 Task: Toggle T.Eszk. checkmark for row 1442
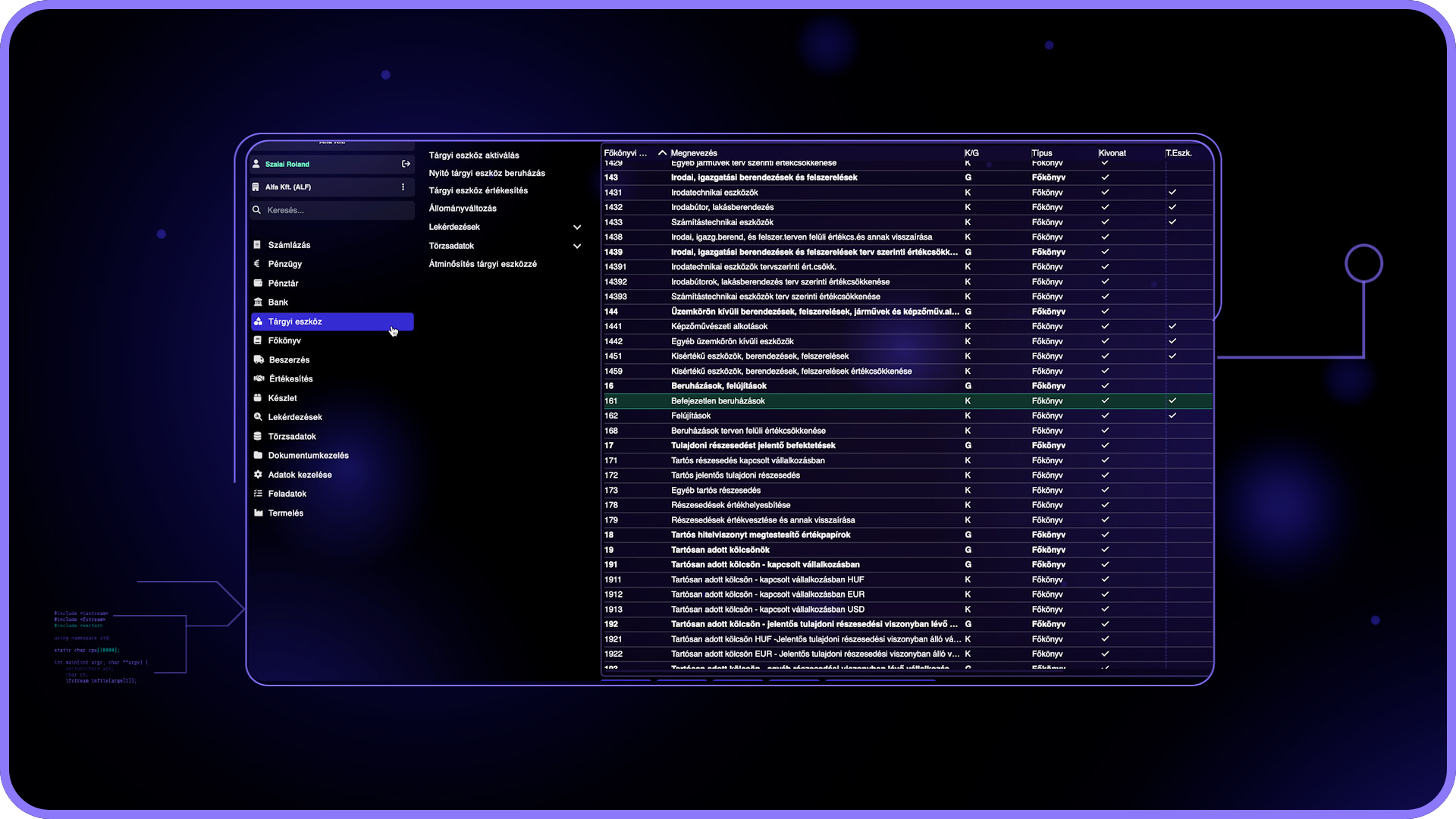click(x=1172, y=341)
